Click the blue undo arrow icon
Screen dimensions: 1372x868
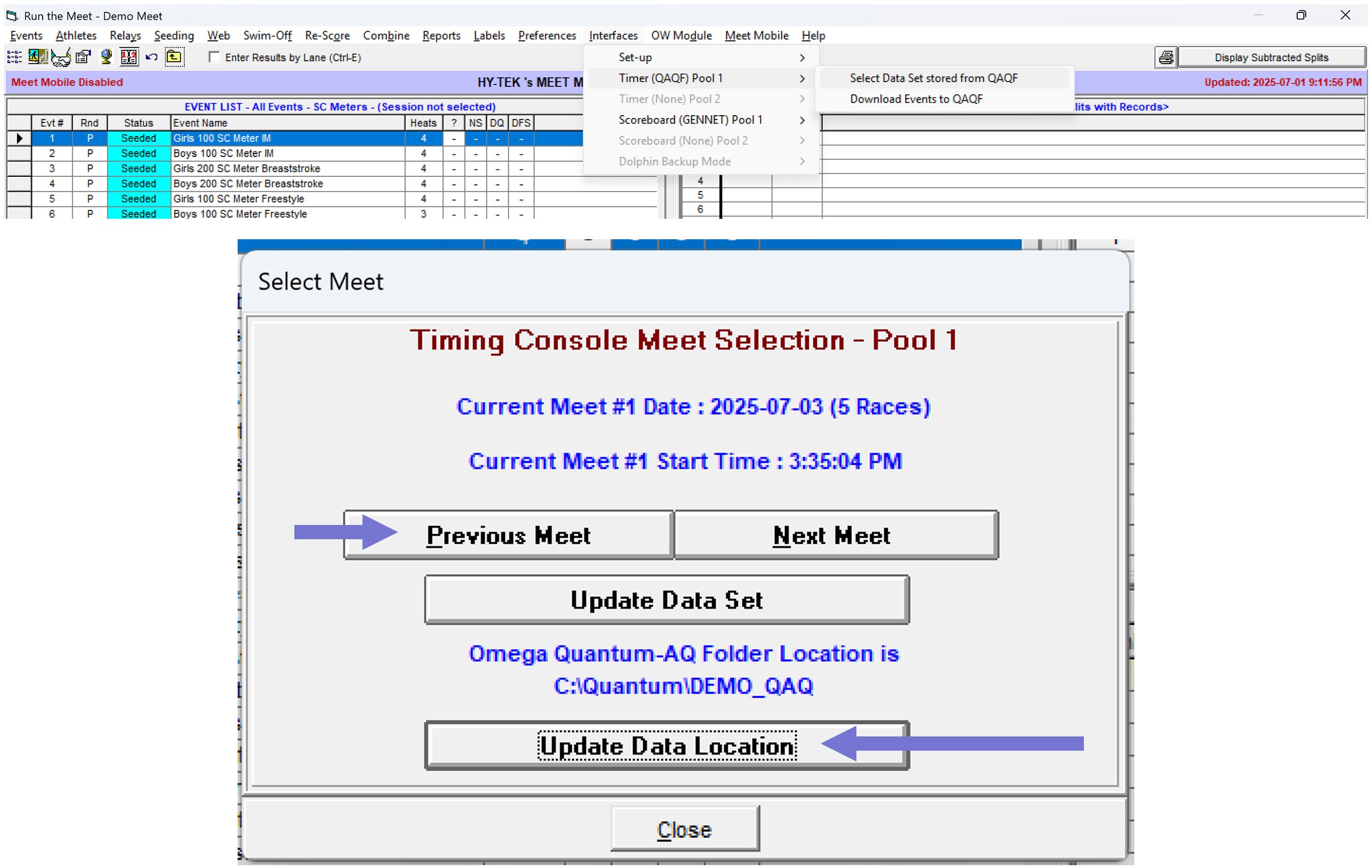(x=151, y=57)
